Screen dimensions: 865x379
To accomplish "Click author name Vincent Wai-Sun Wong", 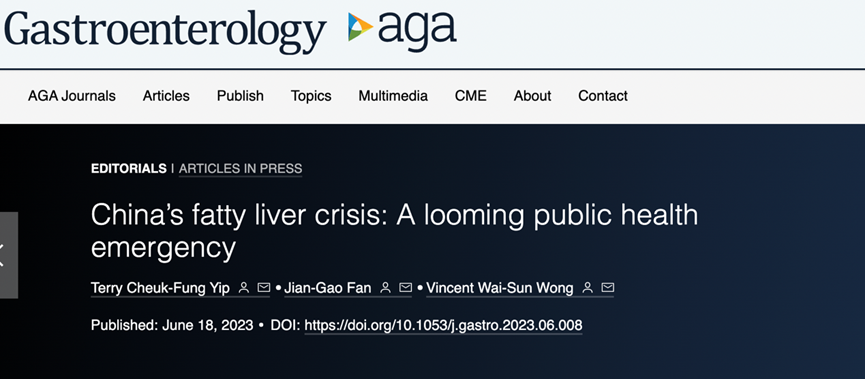I will point(500,288).
